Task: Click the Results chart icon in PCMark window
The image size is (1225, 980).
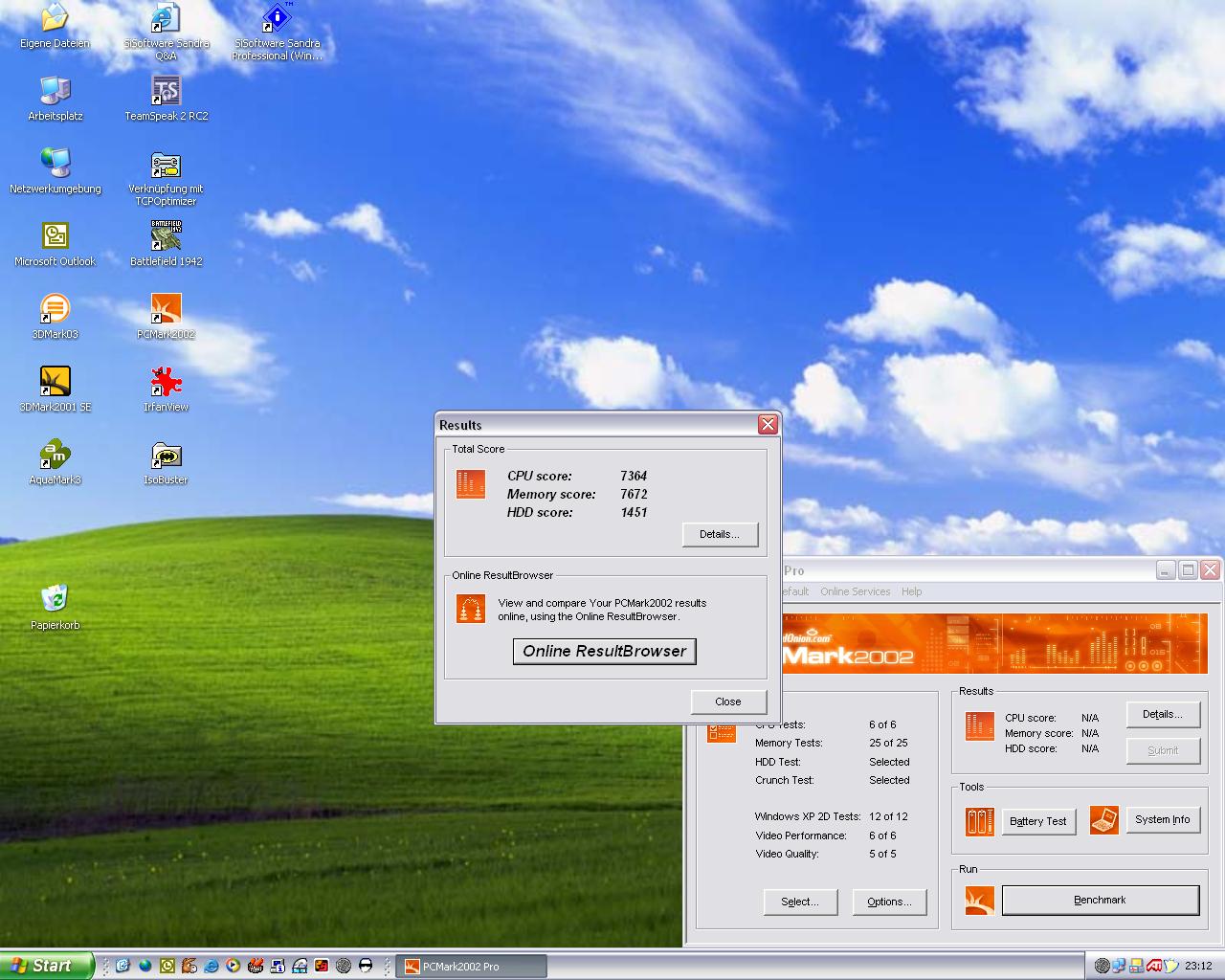Action: pos(979,726)
